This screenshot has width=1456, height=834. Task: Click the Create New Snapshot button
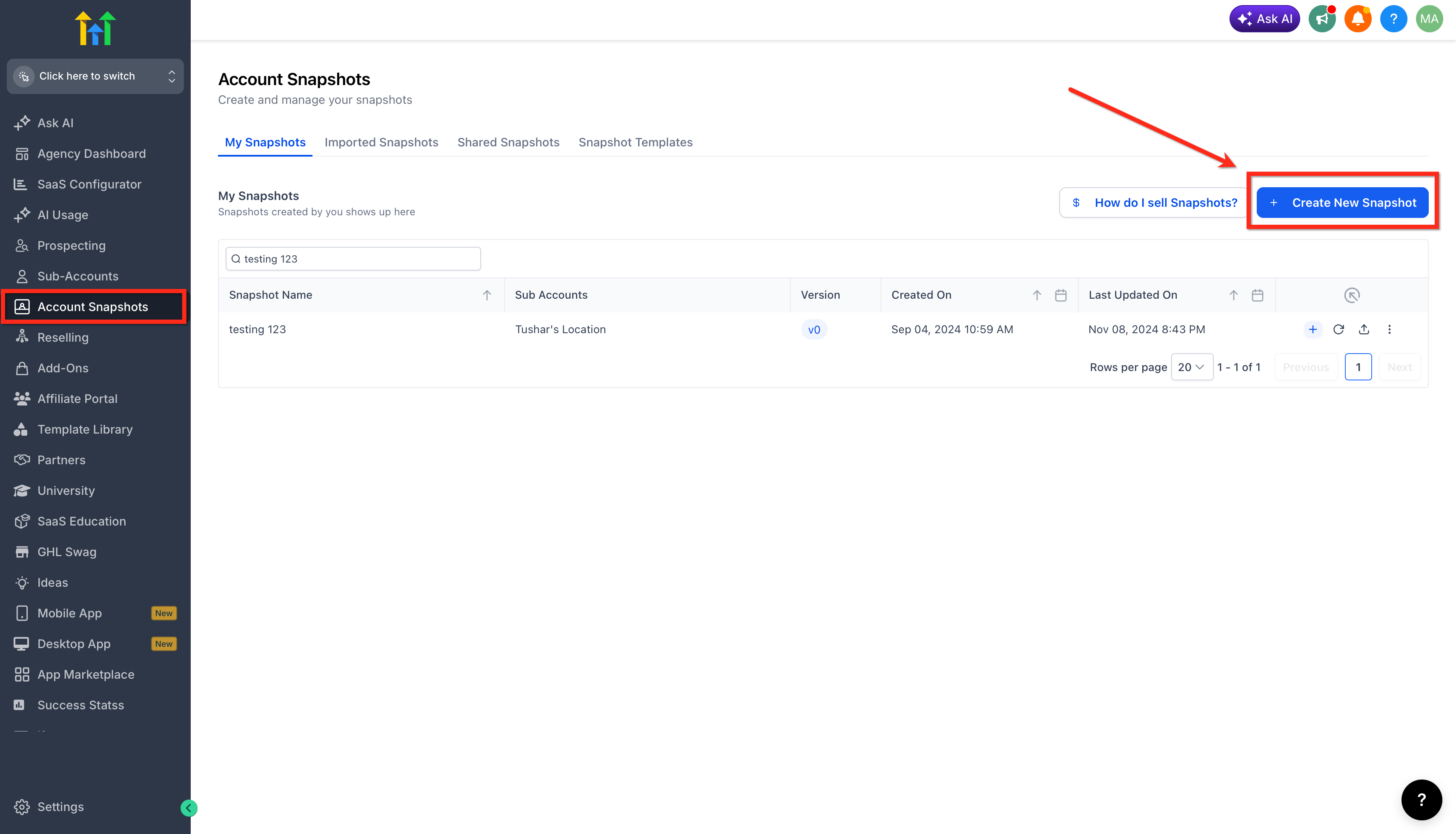1342,202
